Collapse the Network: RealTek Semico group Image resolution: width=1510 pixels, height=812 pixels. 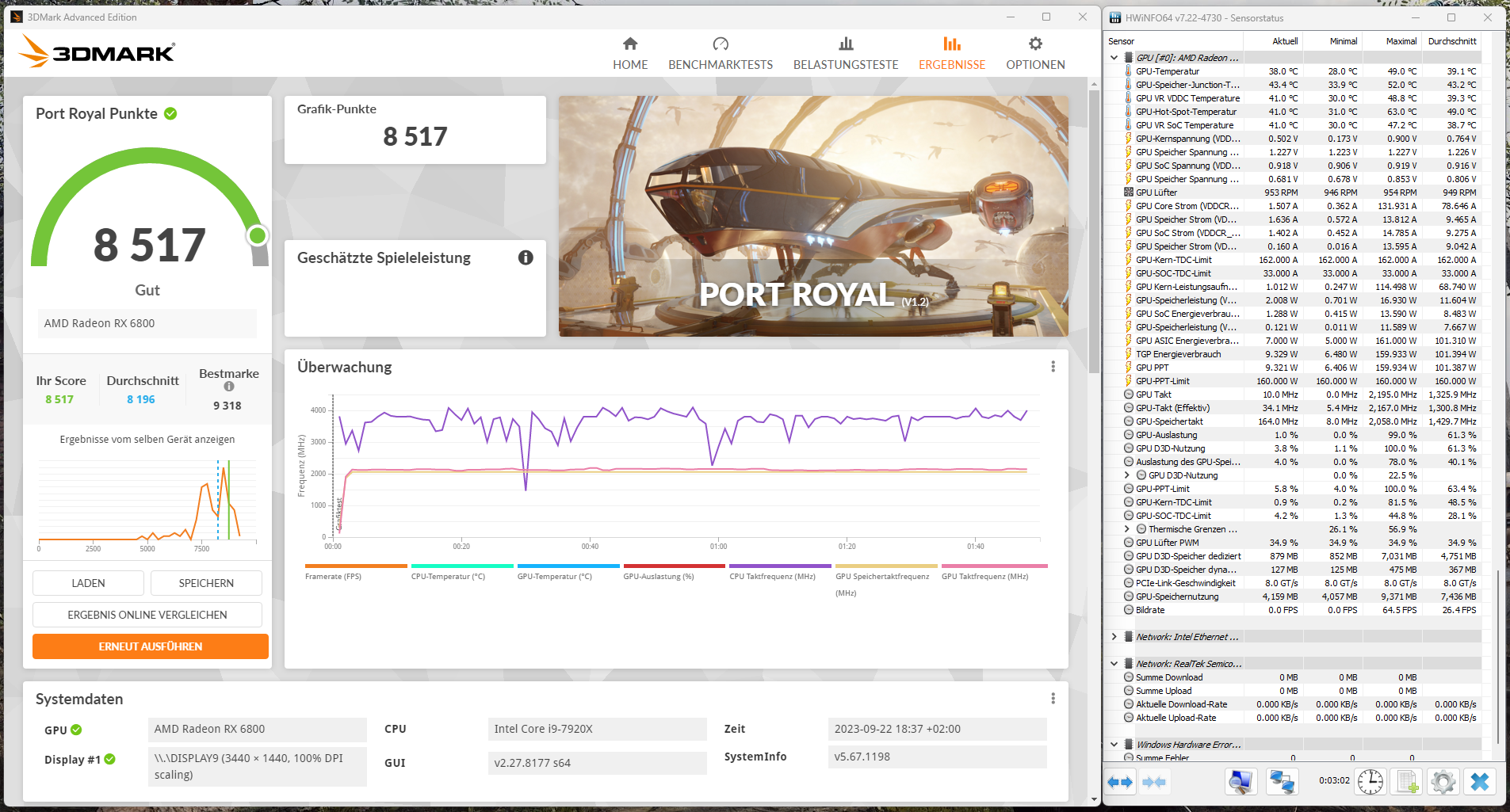1114,664
